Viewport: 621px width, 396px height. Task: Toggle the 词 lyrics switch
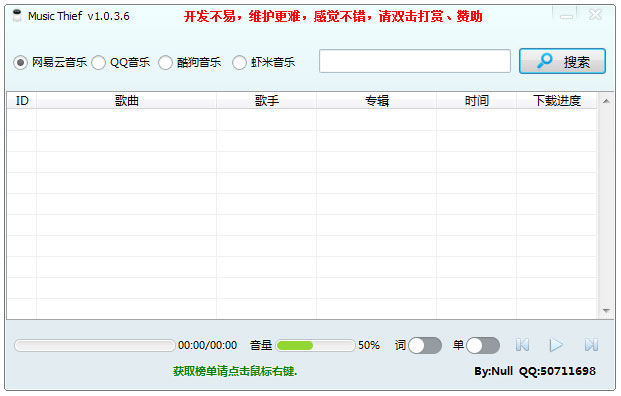point(425,346)
